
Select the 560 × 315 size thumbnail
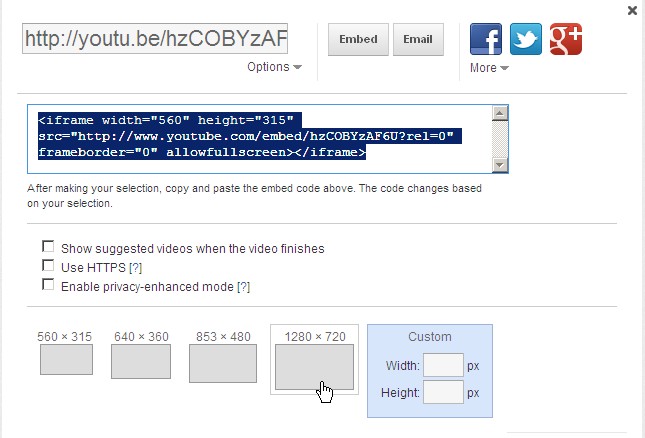[66, 359]
